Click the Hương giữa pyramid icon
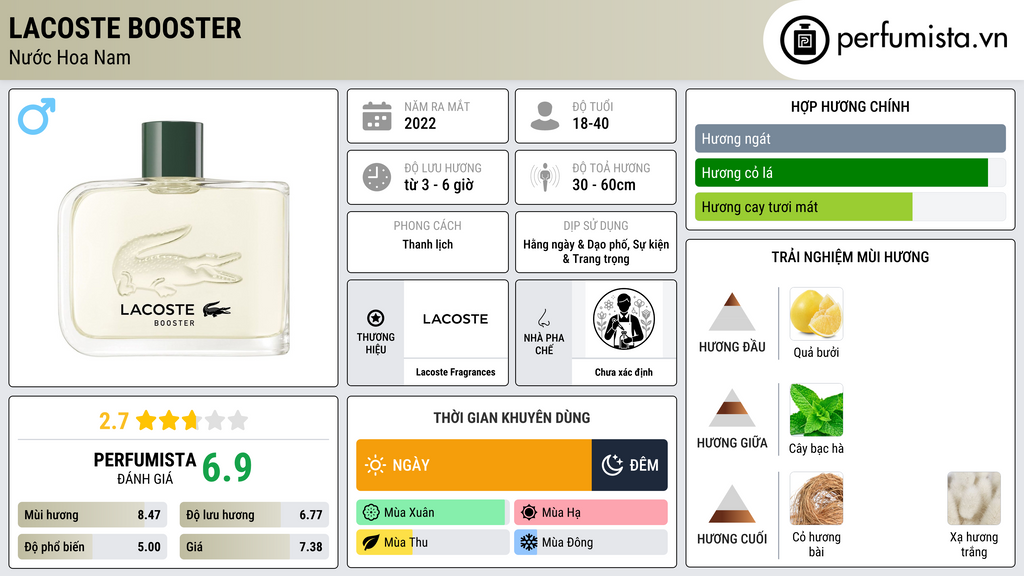1024x576 pixels. (x=732, y=408)
